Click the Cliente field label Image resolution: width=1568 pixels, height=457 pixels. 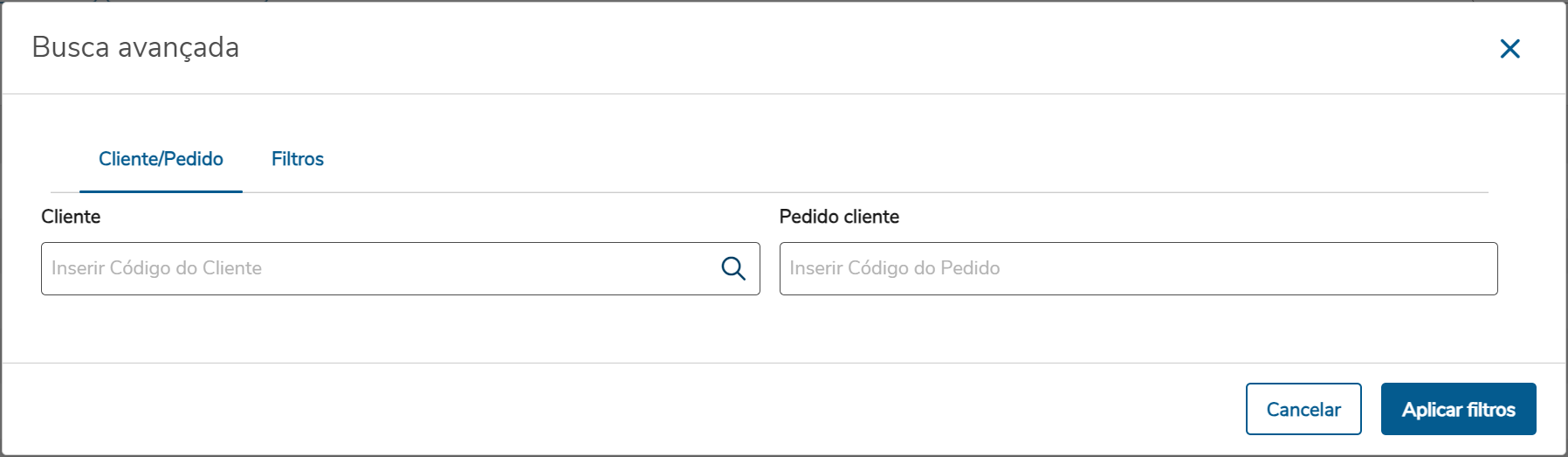click(71, 217)
